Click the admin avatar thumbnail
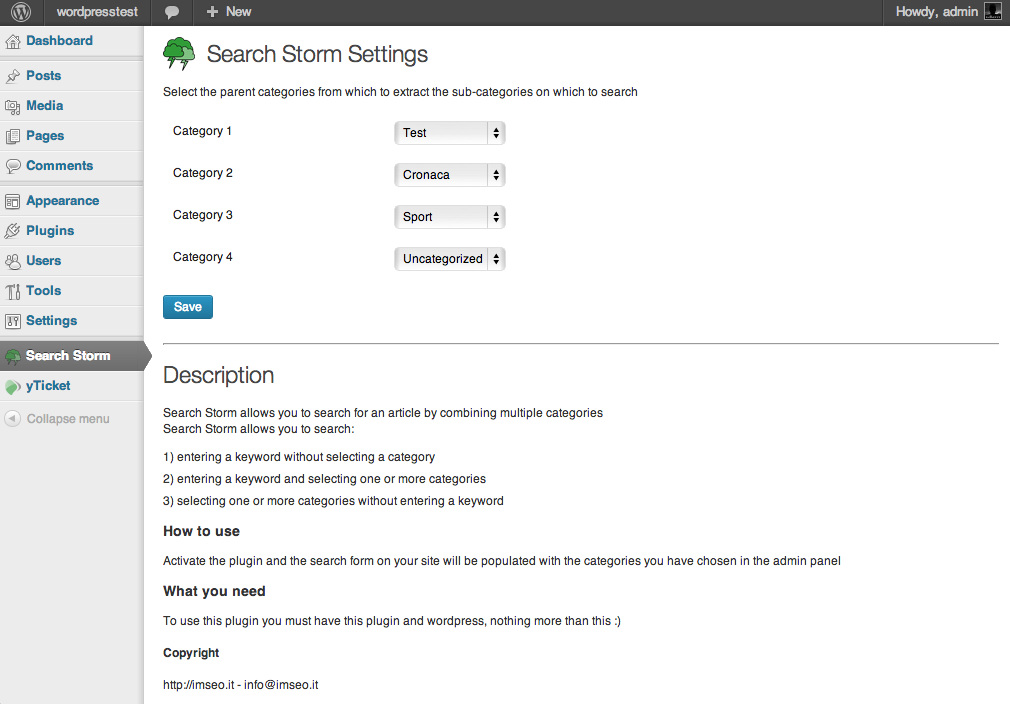 click(993, 11)
